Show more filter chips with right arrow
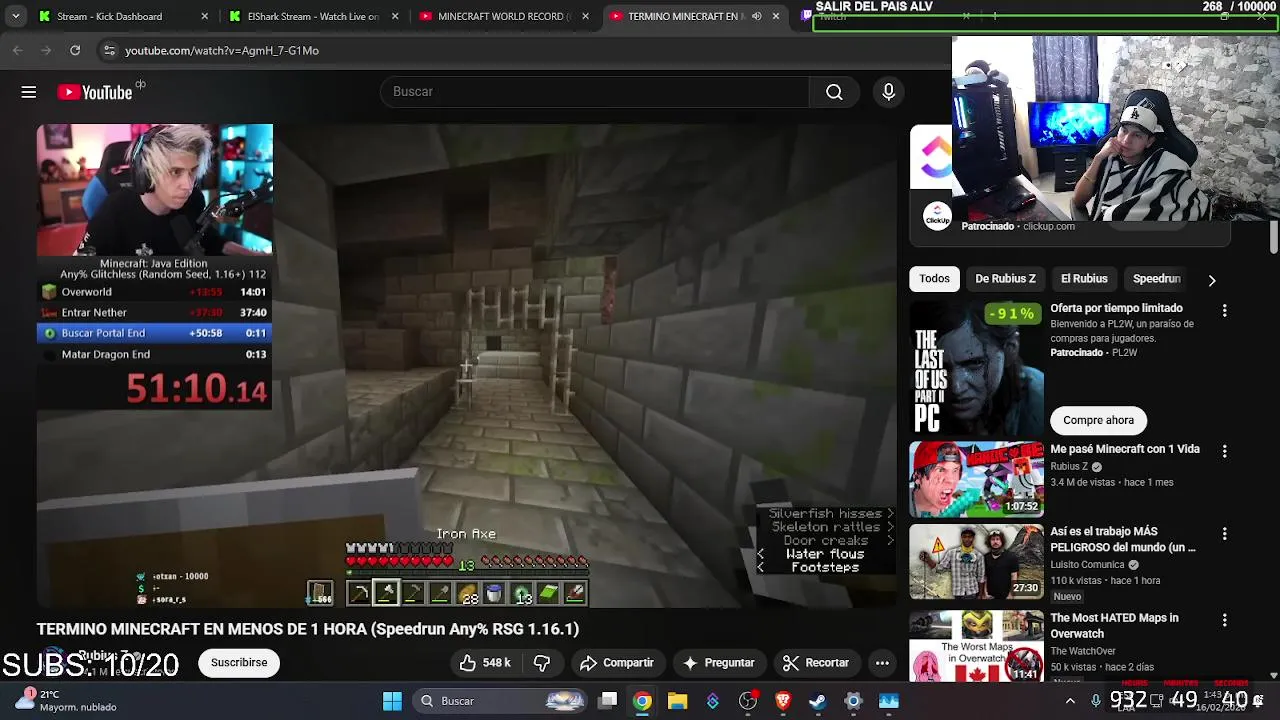Image resolution: width=1280 pixels, height=720 pixels. pyautogui.click(x=1212, y=280)
